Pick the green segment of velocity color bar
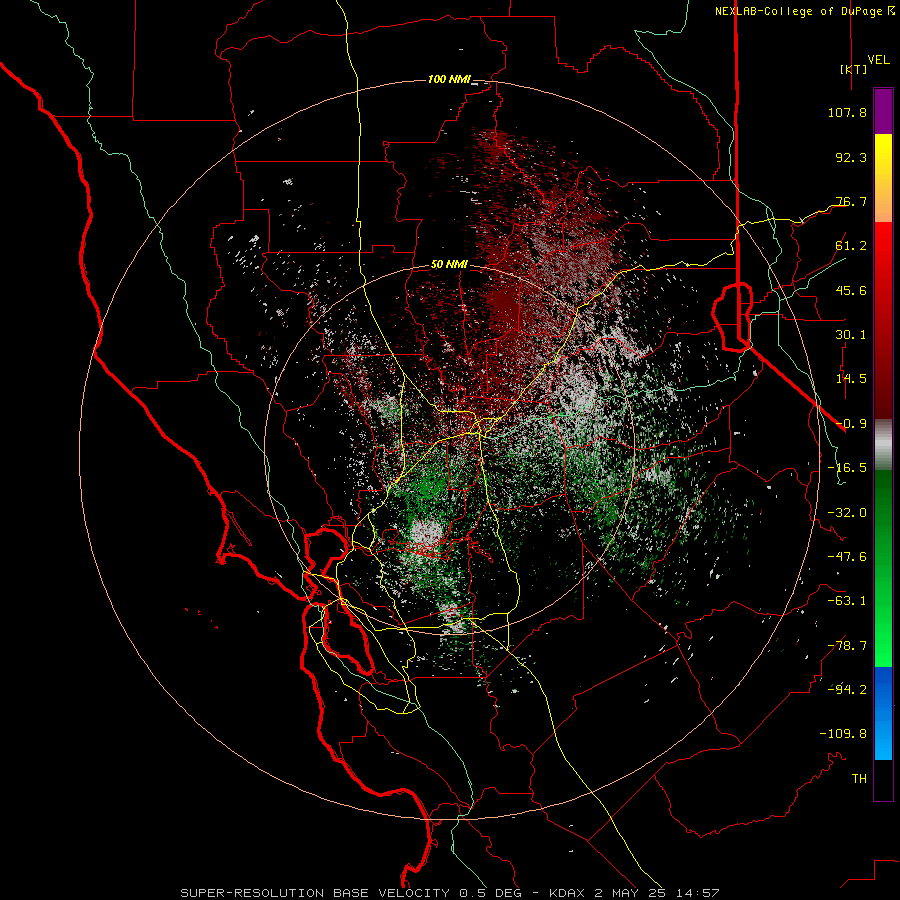900x900 pixels. pyautogui.click(x=883, y=568)
